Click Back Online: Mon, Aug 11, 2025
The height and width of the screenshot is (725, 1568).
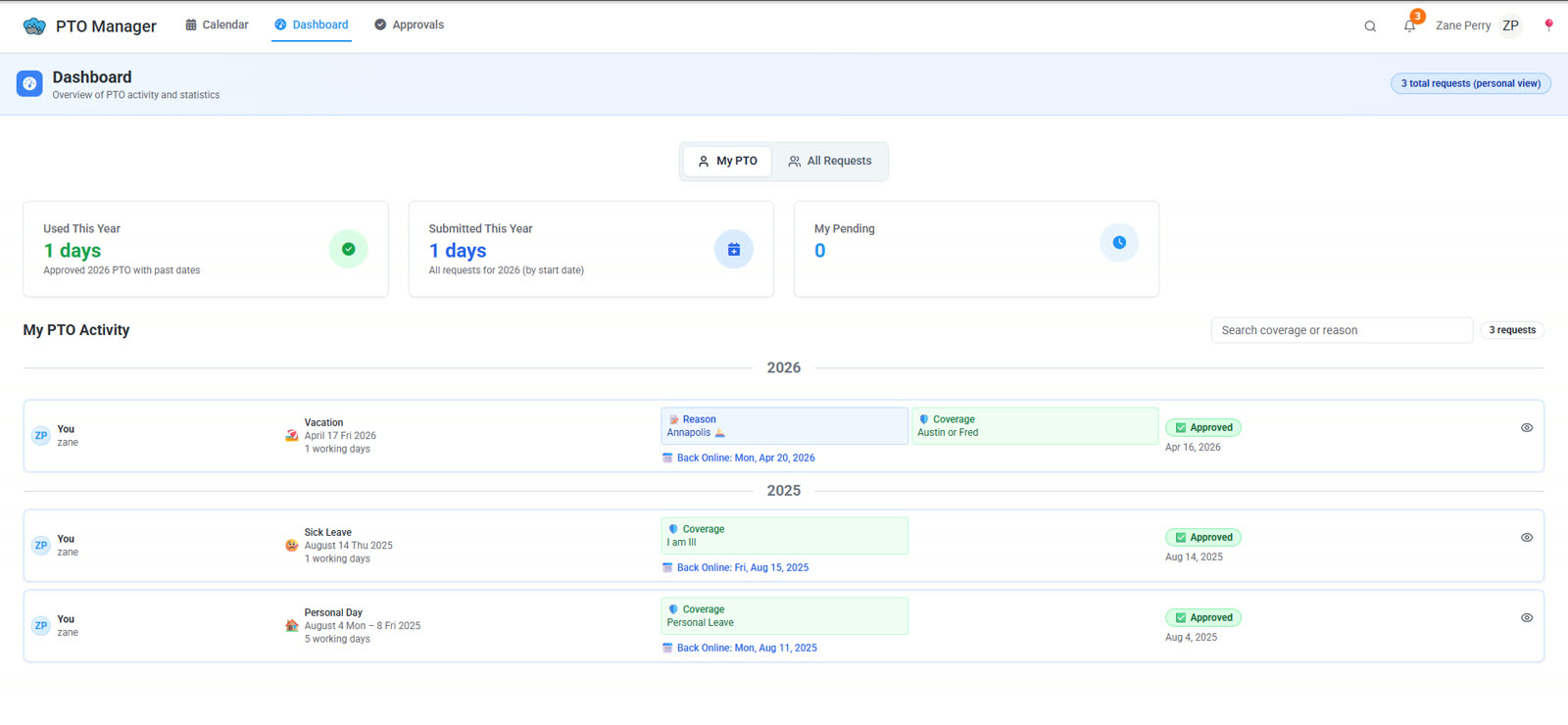[740, 648]
